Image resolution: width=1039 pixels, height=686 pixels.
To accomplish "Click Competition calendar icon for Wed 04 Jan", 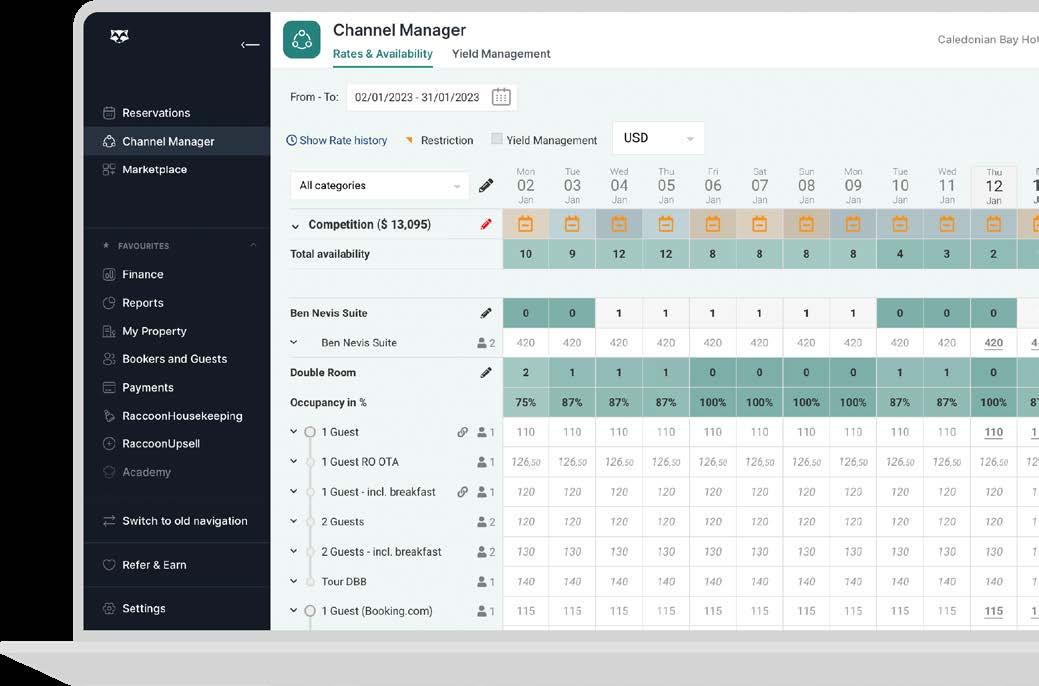I will click(619, 224).
